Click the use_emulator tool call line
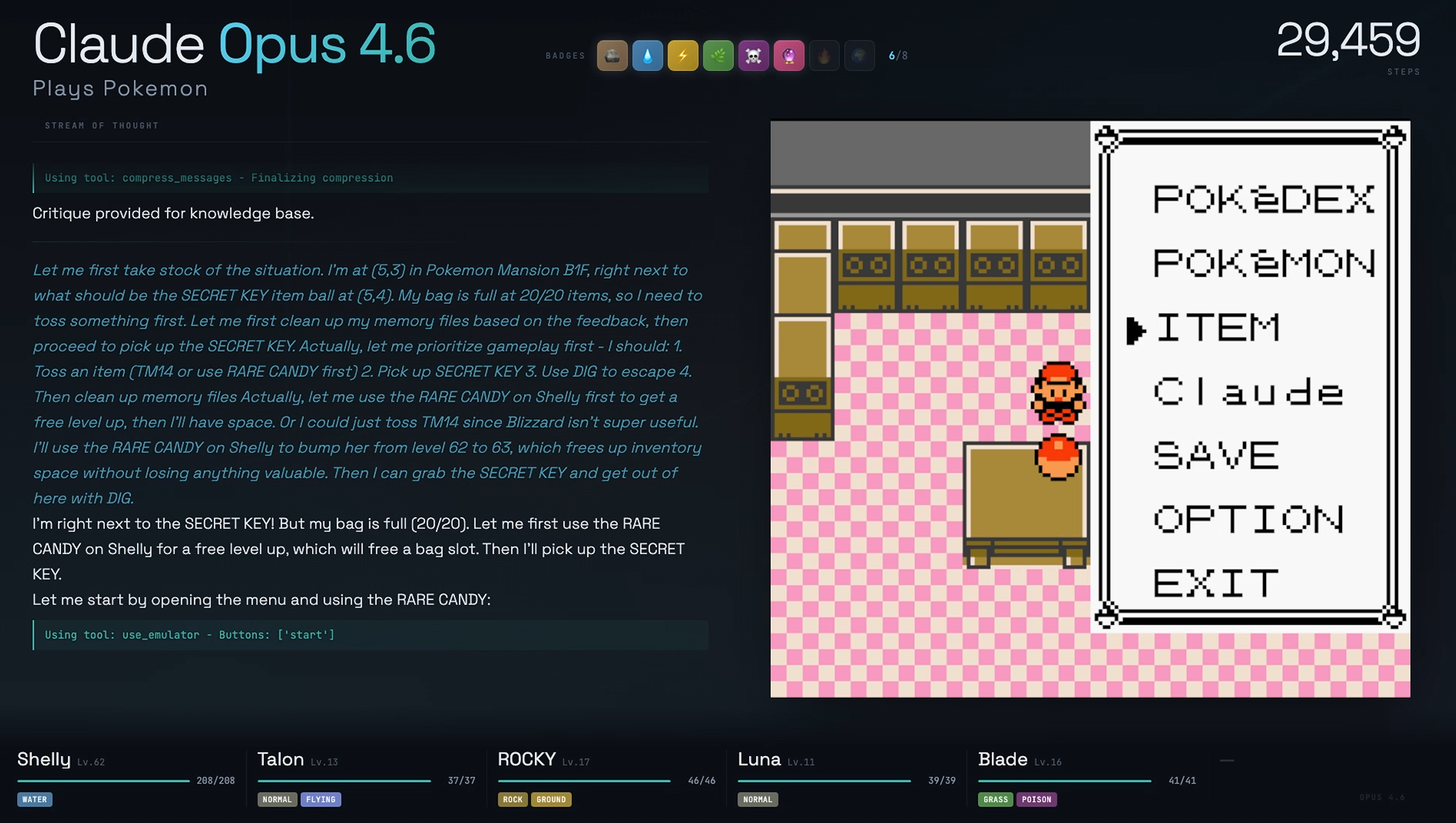This screenshot has width=1456, height=823. 190,635
